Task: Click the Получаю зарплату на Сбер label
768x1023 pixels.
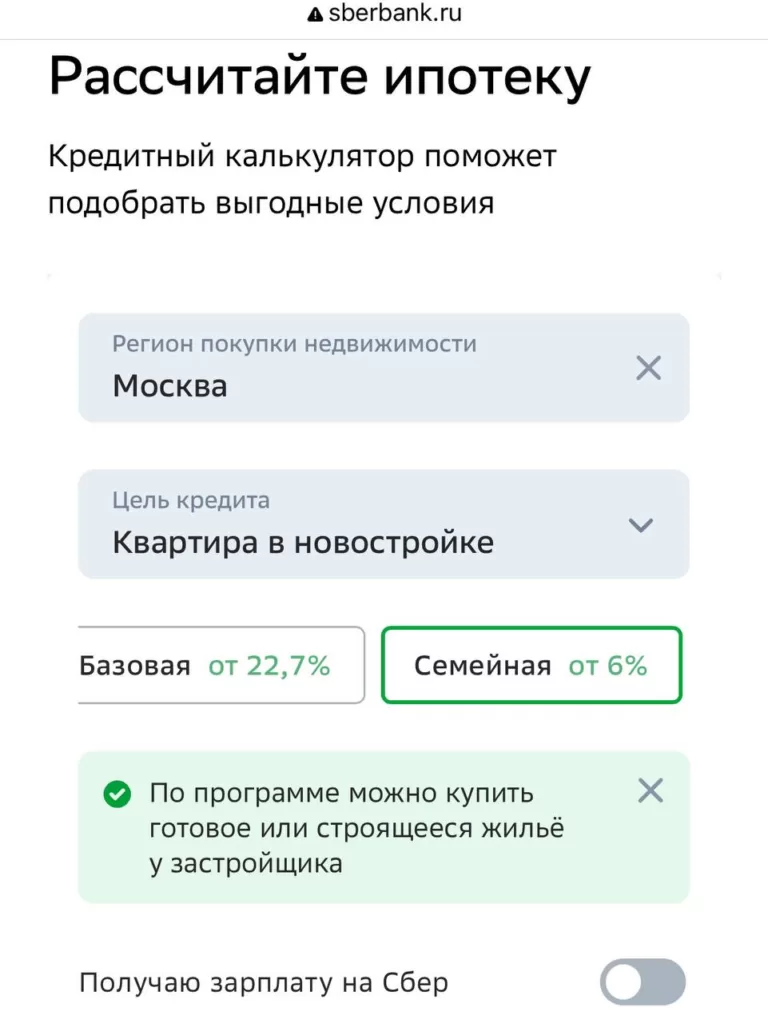Action: [266, 982]
